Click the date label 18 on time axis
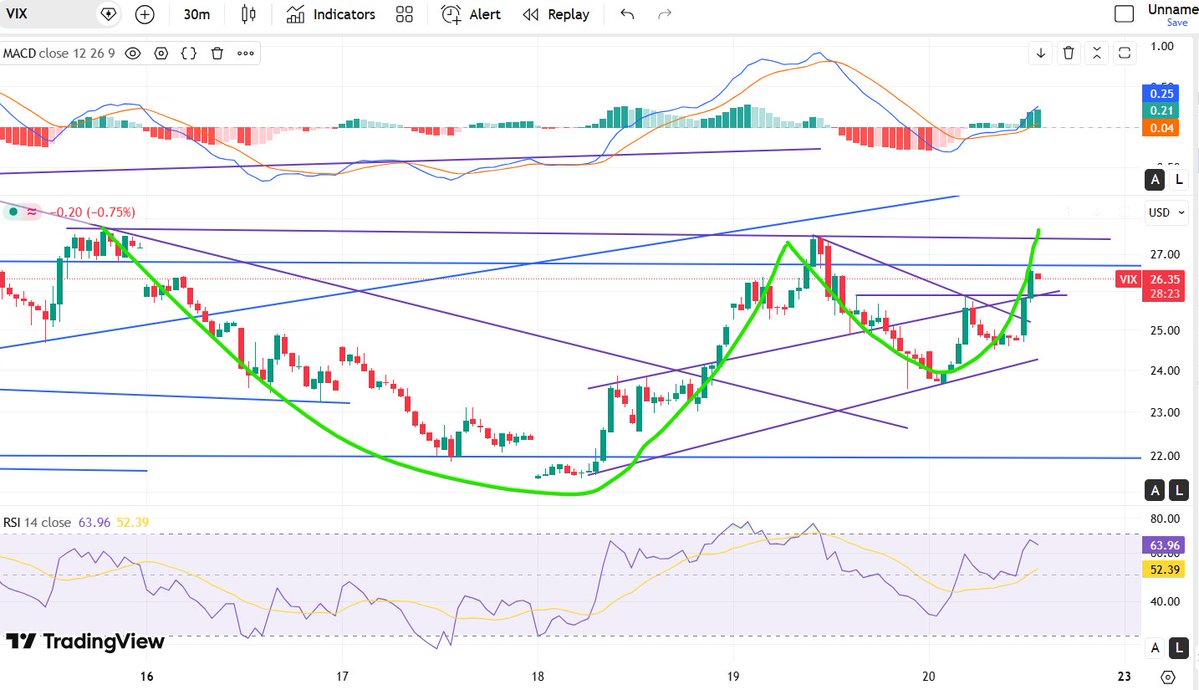The width and height of the screenshot is (1199, 690). coord(538,676)
